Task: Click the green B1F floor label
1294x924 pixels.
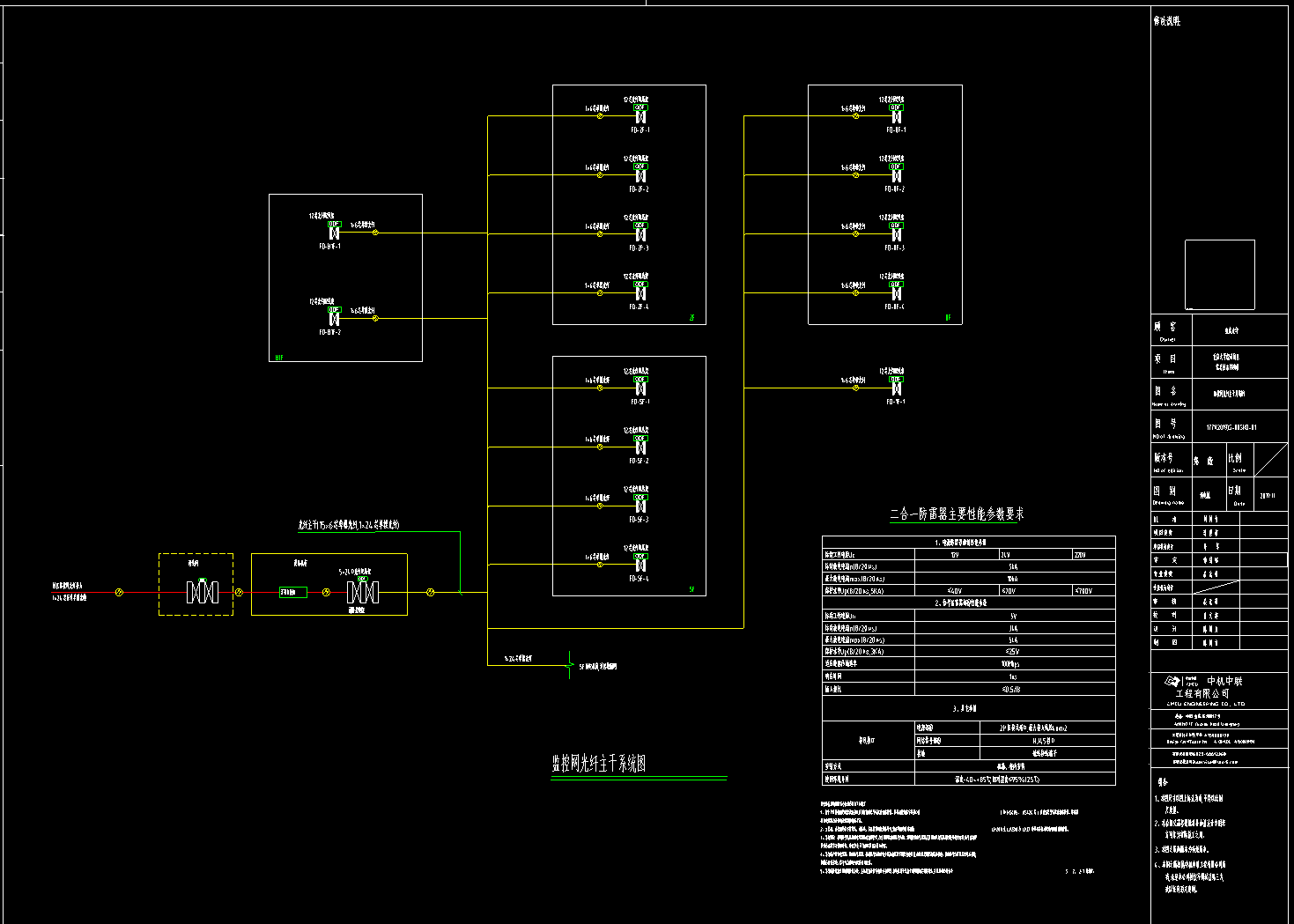Action: pos(279,358)
